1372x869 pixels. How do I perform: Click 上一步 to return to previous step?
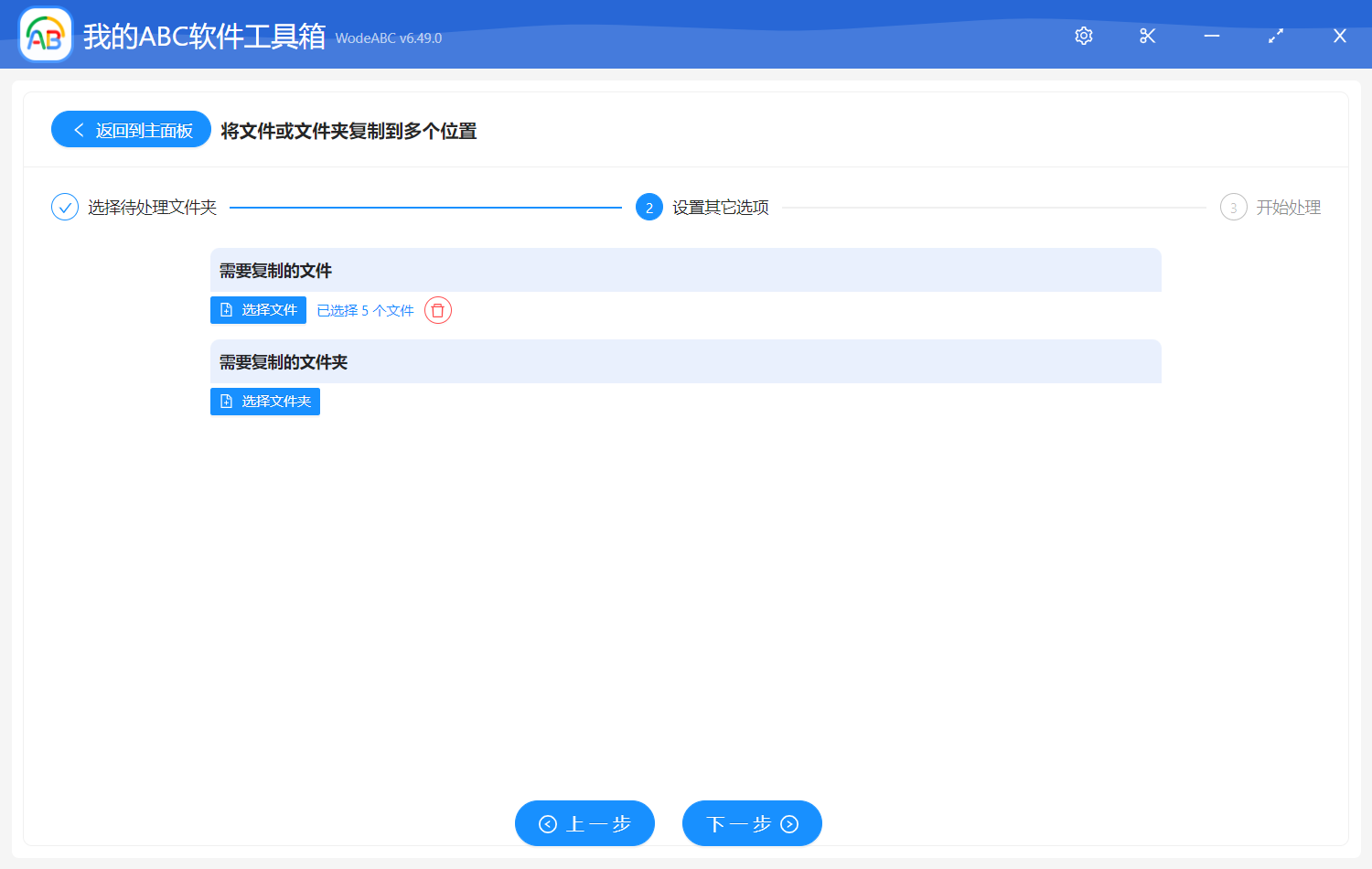tap(584, 823)
